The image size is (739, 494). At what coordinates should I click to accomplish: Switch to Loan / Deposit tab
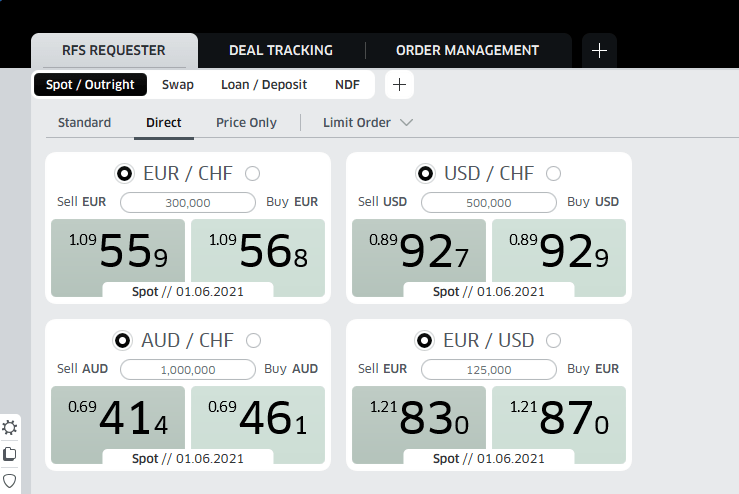pos(264,85)
